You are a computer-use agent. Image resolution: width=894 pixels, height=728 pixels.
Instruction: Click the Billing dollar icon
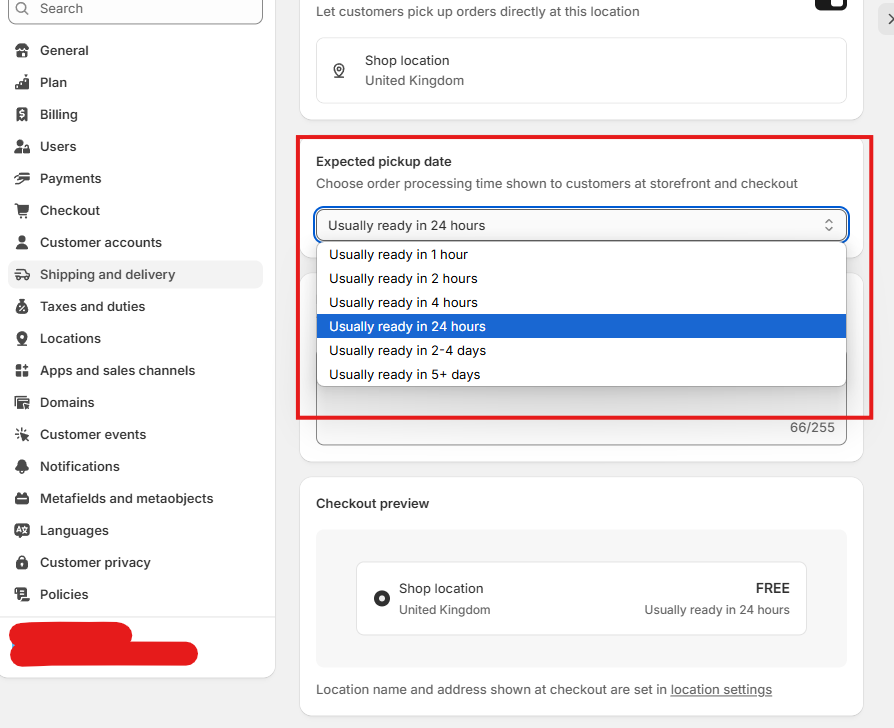(22, 115)
